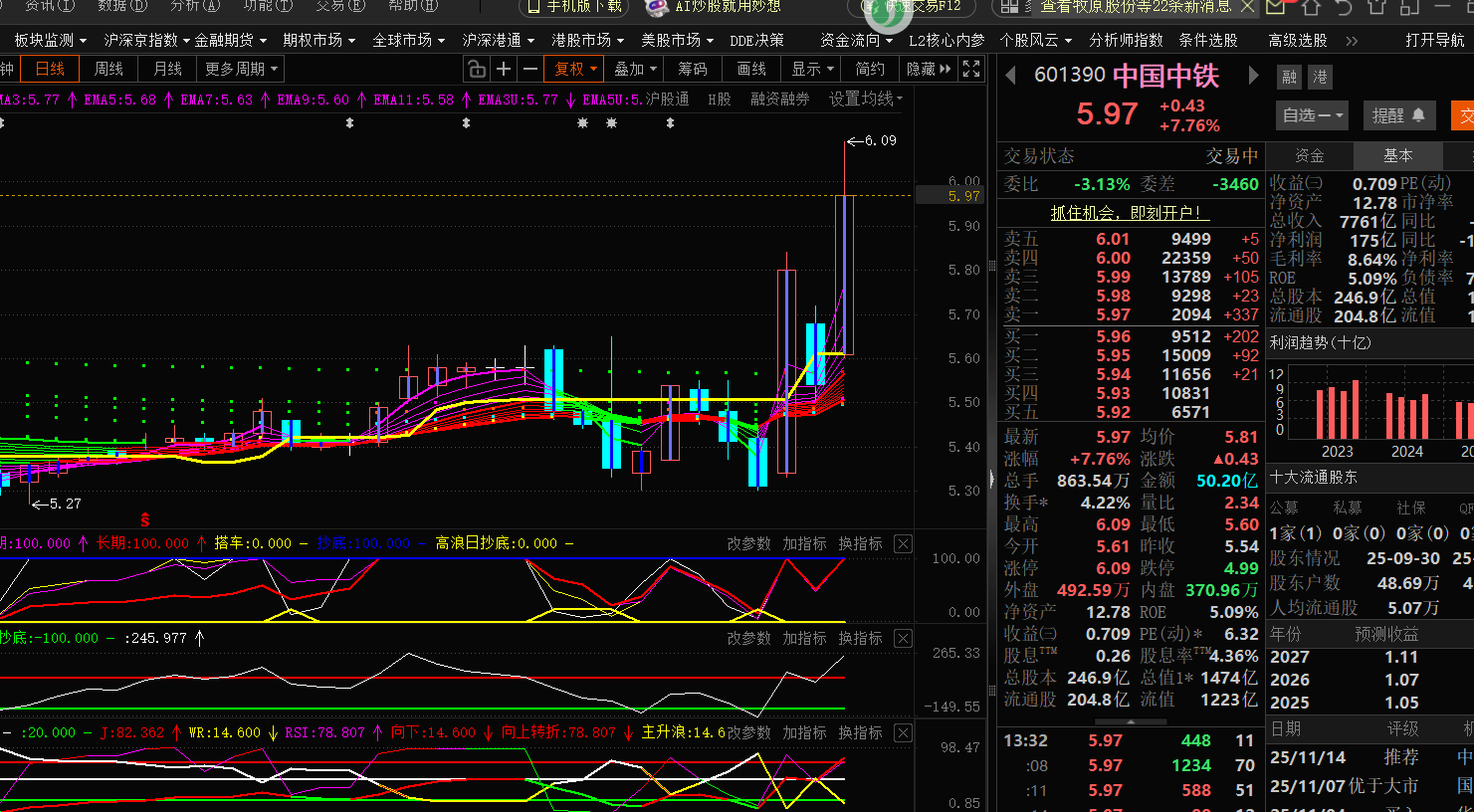Toggle the chart lock icon
This screenshot has height=812, width=1474.
coord(477,69)
